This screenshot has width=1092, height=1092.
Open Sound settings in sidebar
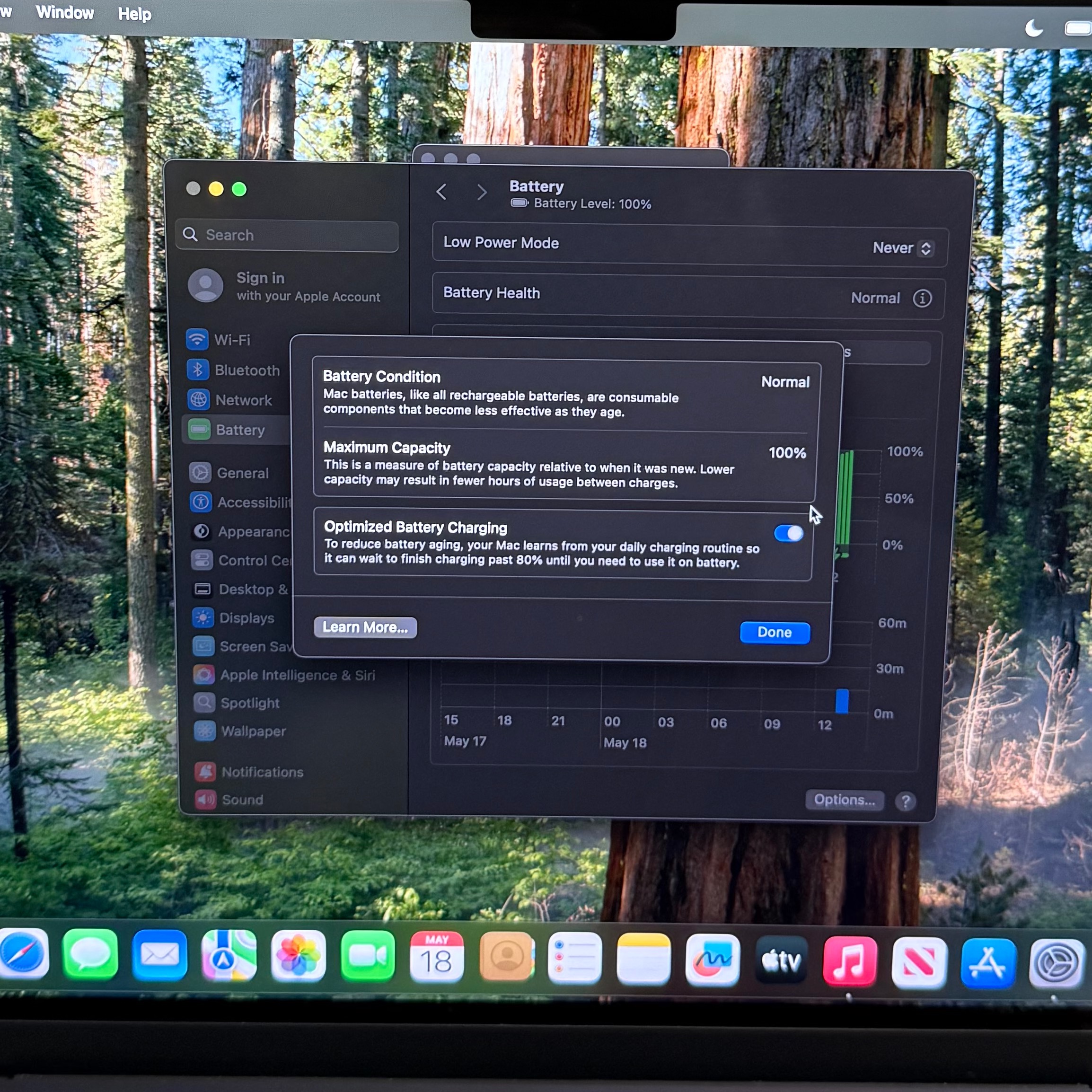pos(229,799)
